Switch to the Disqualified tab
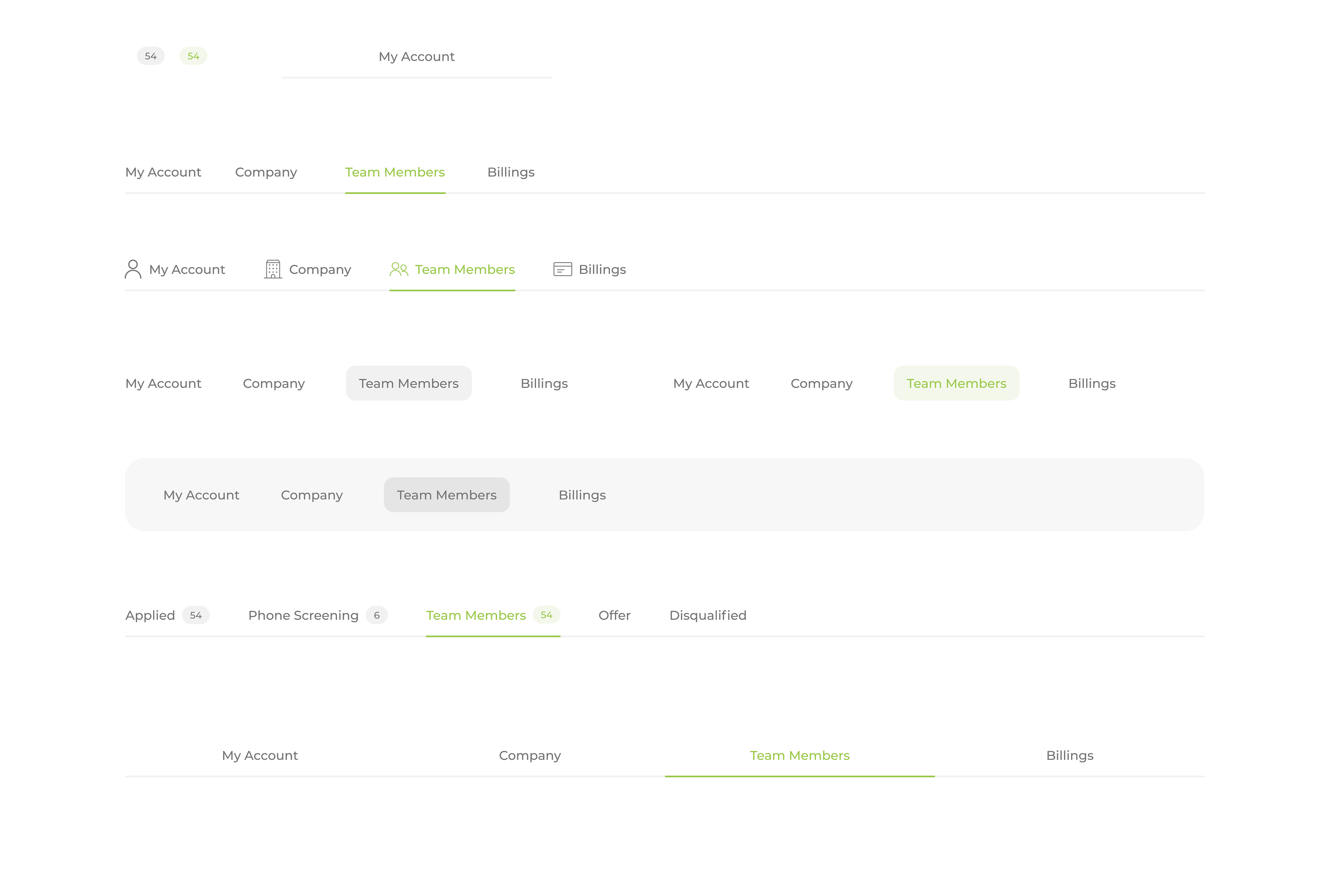 click(x=708, y=615)
